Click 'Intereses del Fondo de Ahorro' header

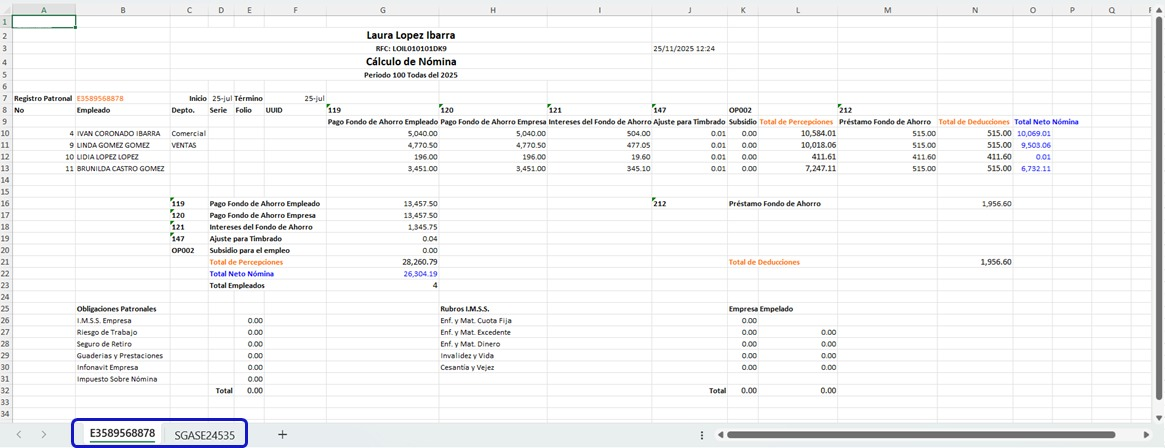tap(599, 121)
